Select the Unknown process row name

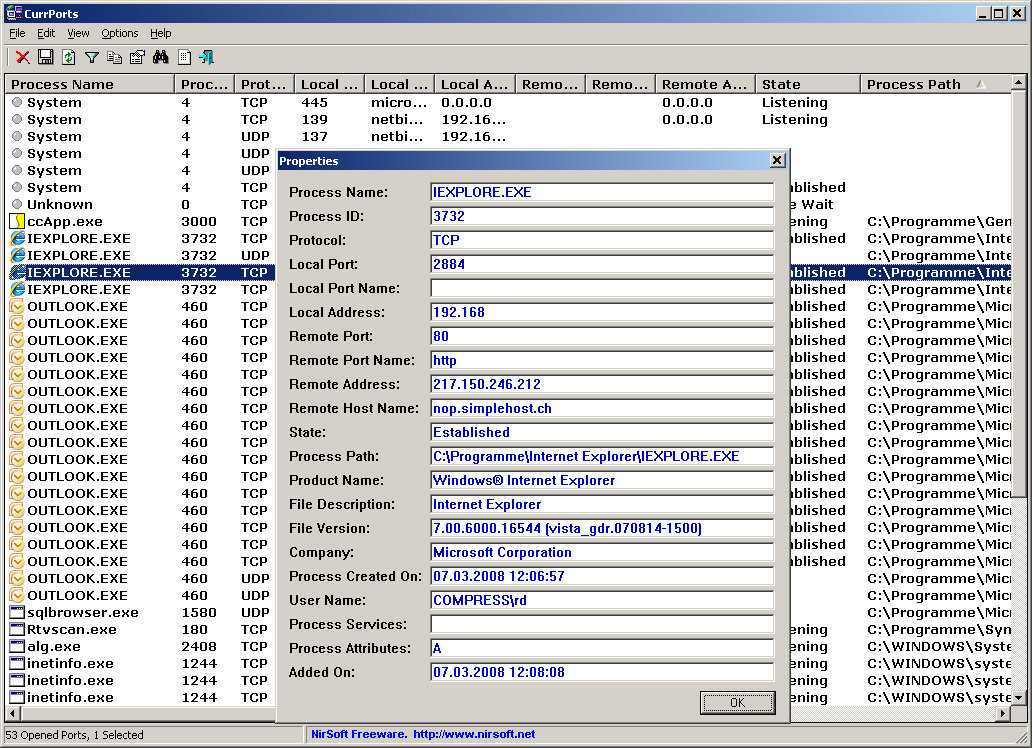click(x=60, y=204)
